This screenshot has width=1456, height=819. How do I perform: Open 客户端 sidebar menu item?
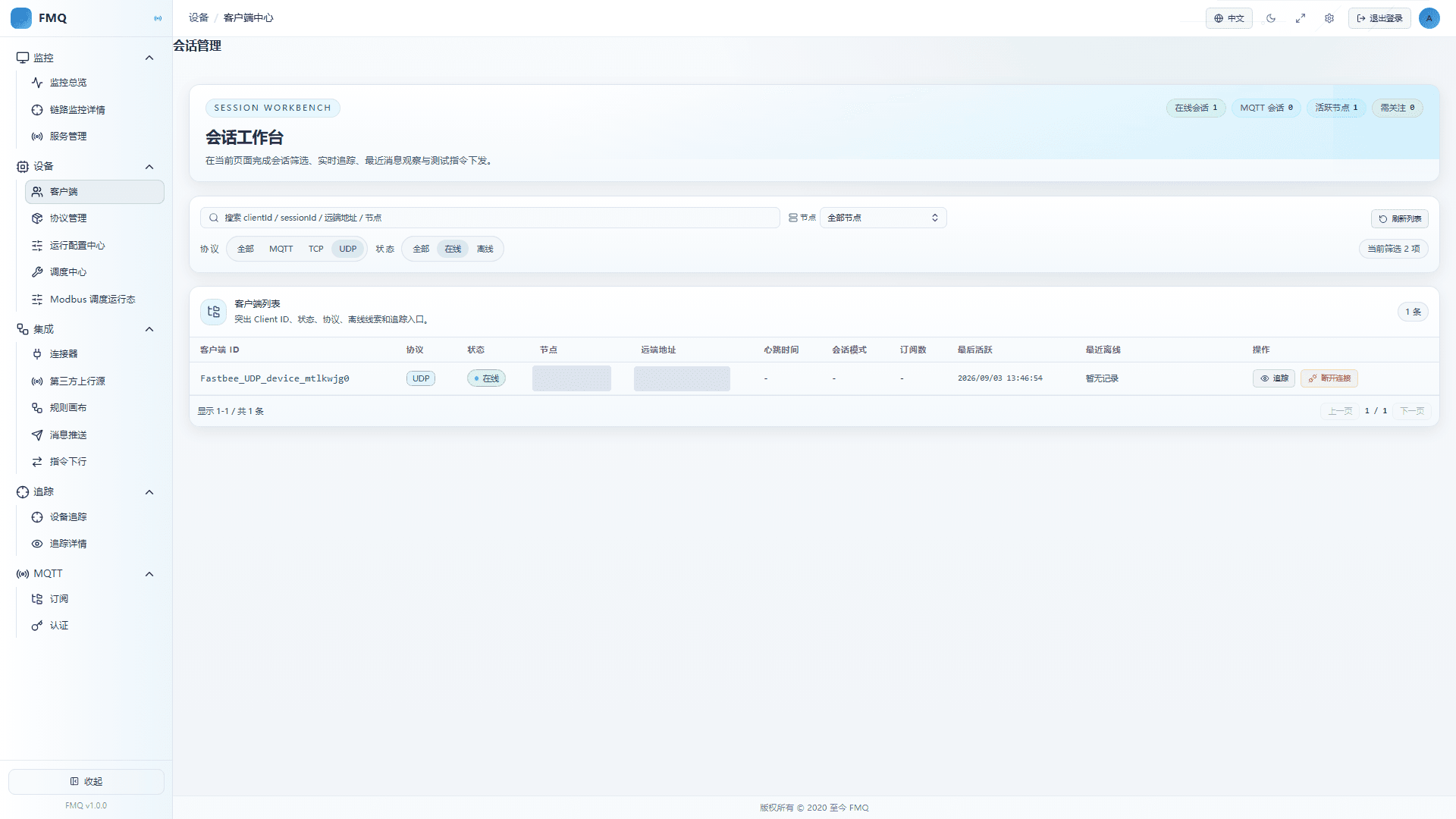tap(94, 192)
